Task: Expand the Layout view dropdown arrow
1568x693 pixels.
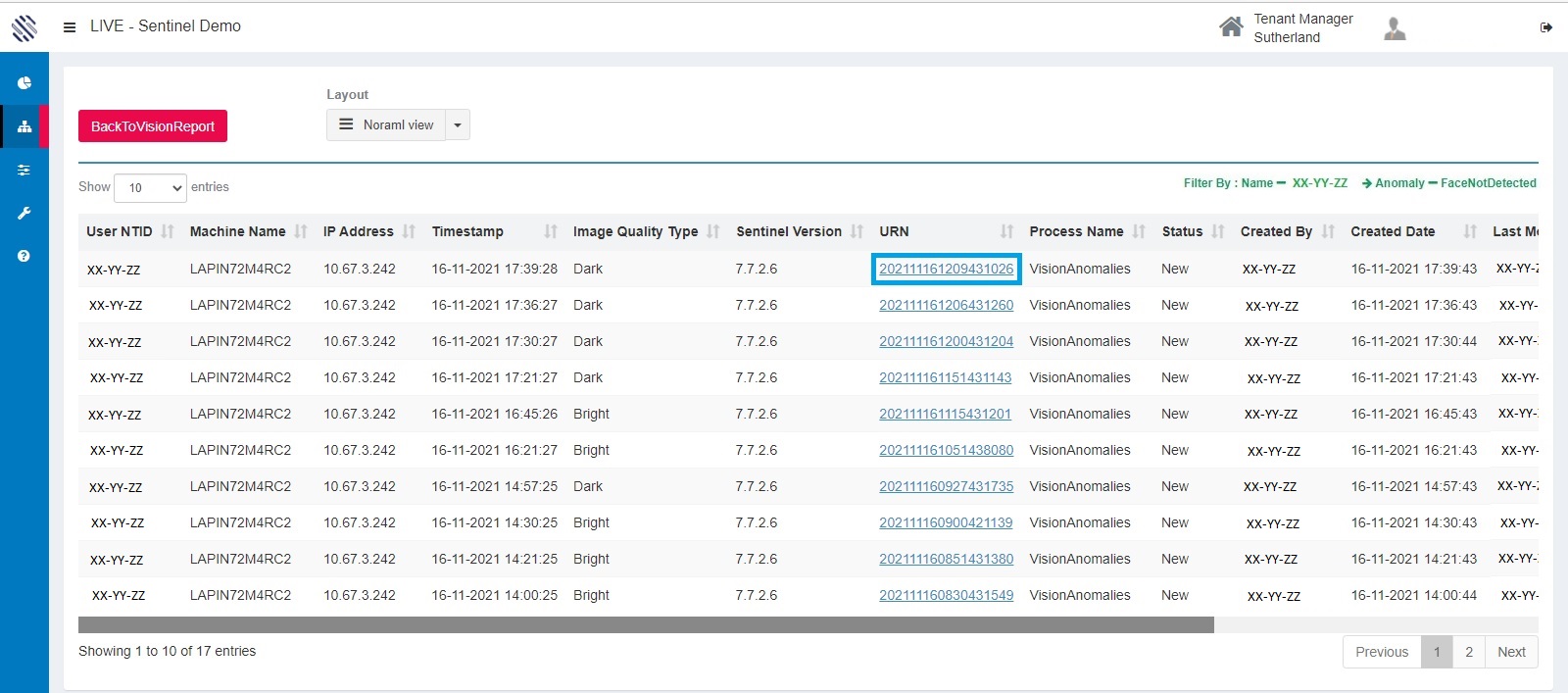Action: (458, 125)
